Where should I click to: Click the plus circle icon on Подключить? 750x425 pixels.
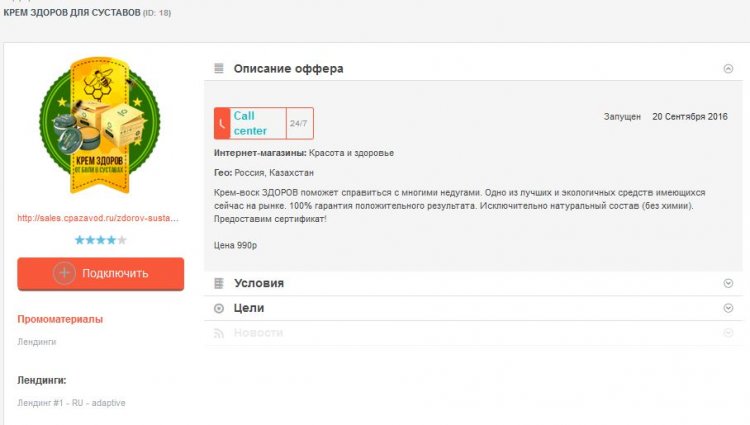64,273
